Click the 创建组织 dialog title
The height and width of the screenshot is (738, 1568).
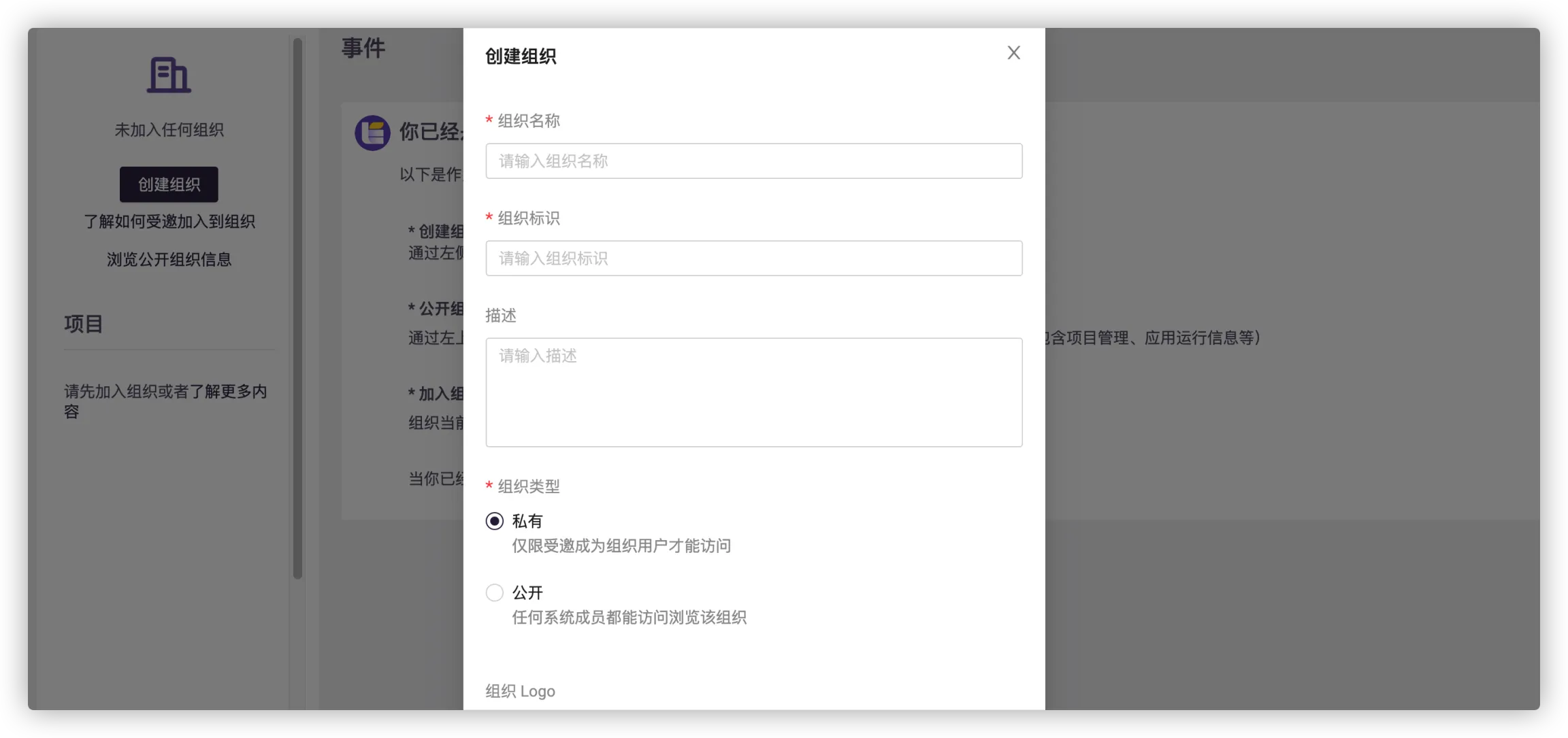click(521, 56)
